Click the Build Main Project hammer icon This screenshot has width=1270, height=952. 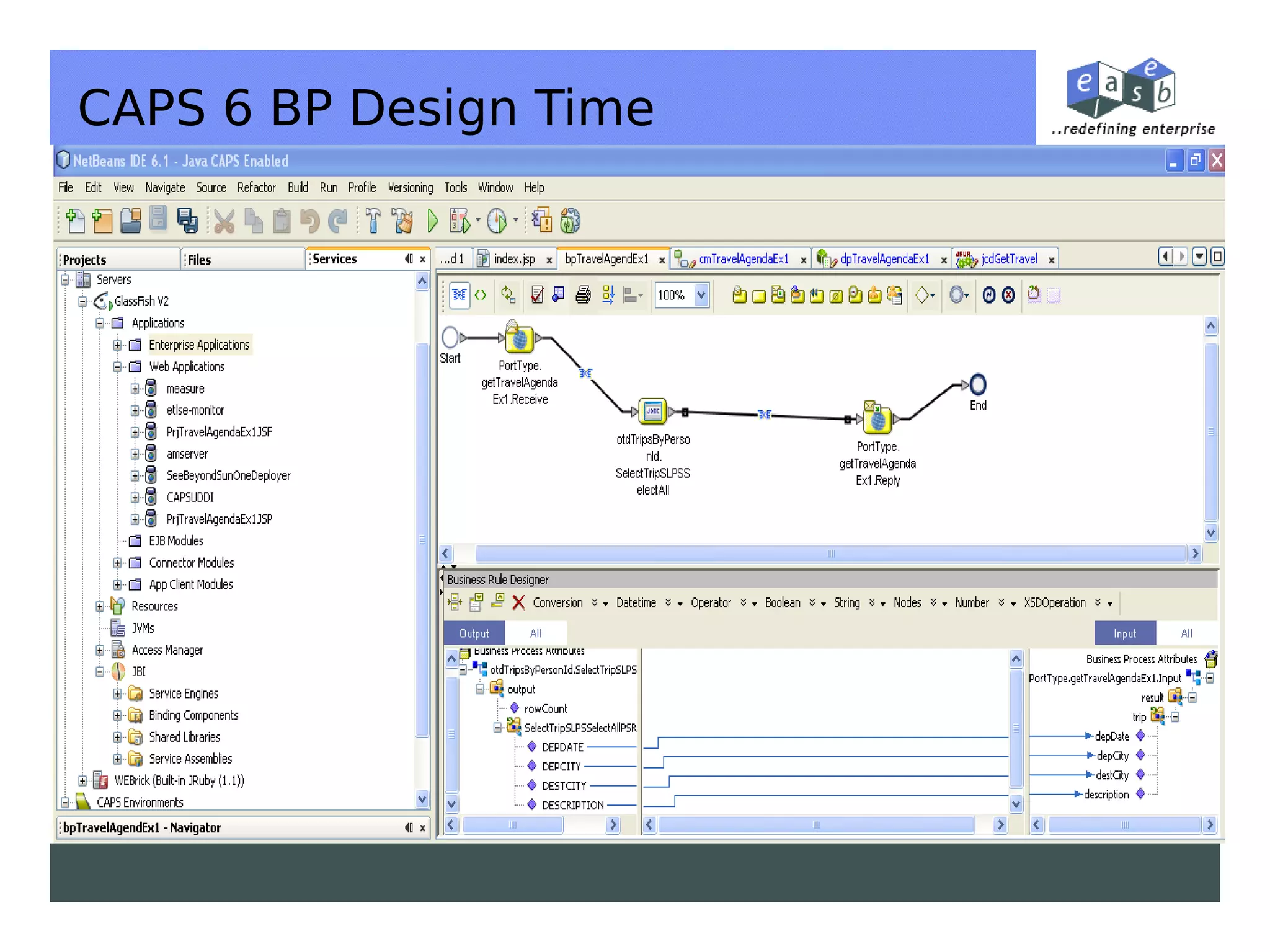(373, 221)
